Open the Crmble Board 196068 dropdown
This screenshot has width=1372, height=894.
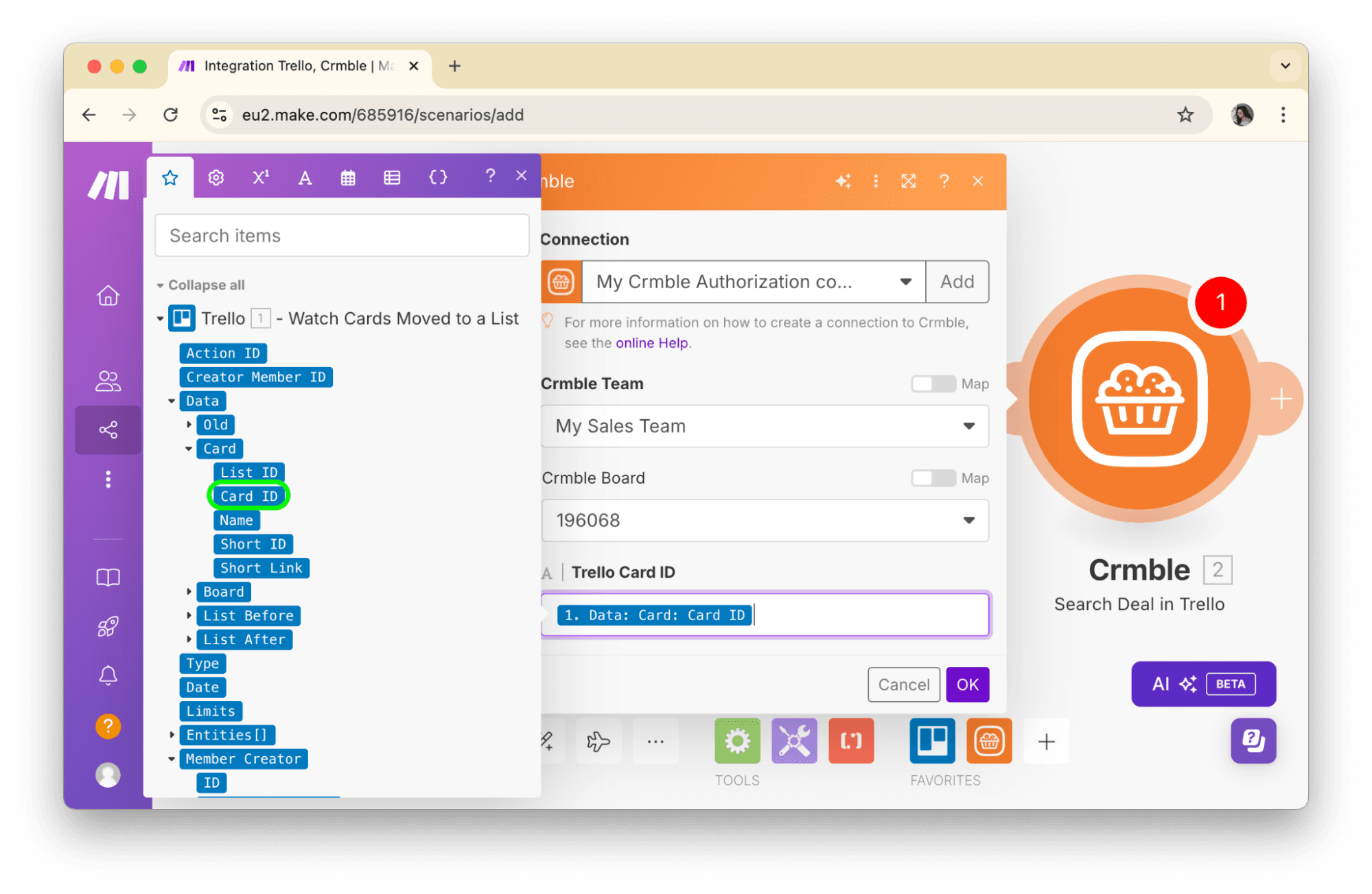pos(765,521)
